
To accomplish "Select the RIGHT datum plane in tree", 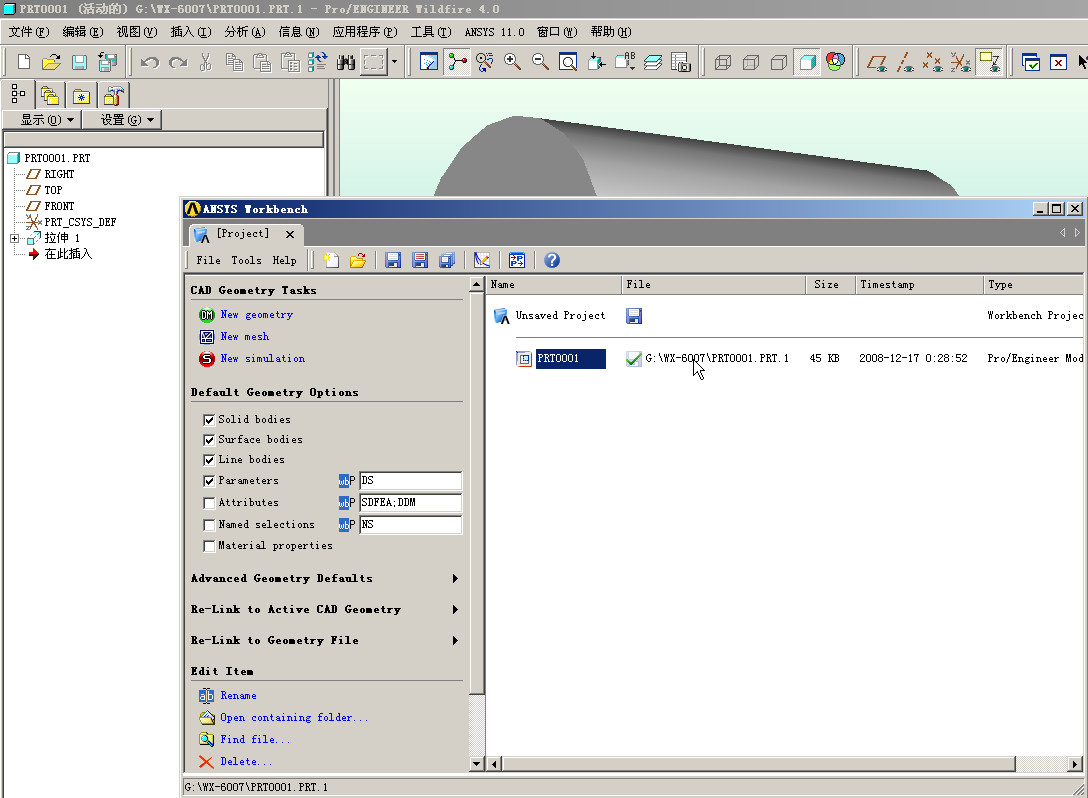I will click(59, 174).
